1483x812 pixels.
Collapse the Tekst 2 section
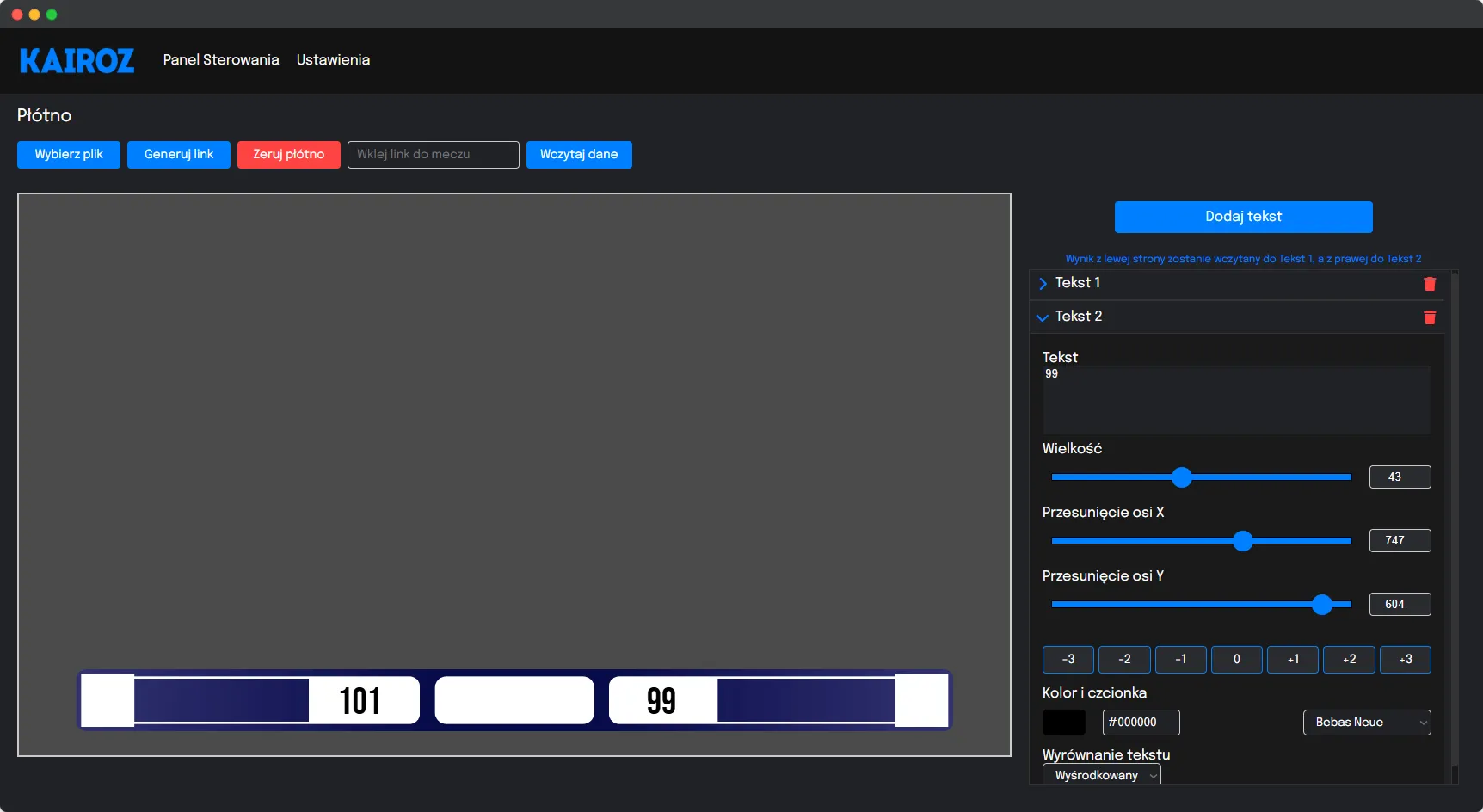pos(1043,317)
